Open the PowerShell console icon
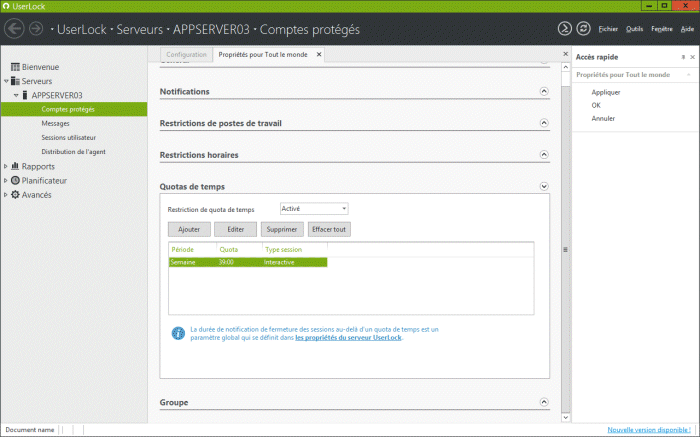This screenshot has width=700, height=437. tap(565, 29)
